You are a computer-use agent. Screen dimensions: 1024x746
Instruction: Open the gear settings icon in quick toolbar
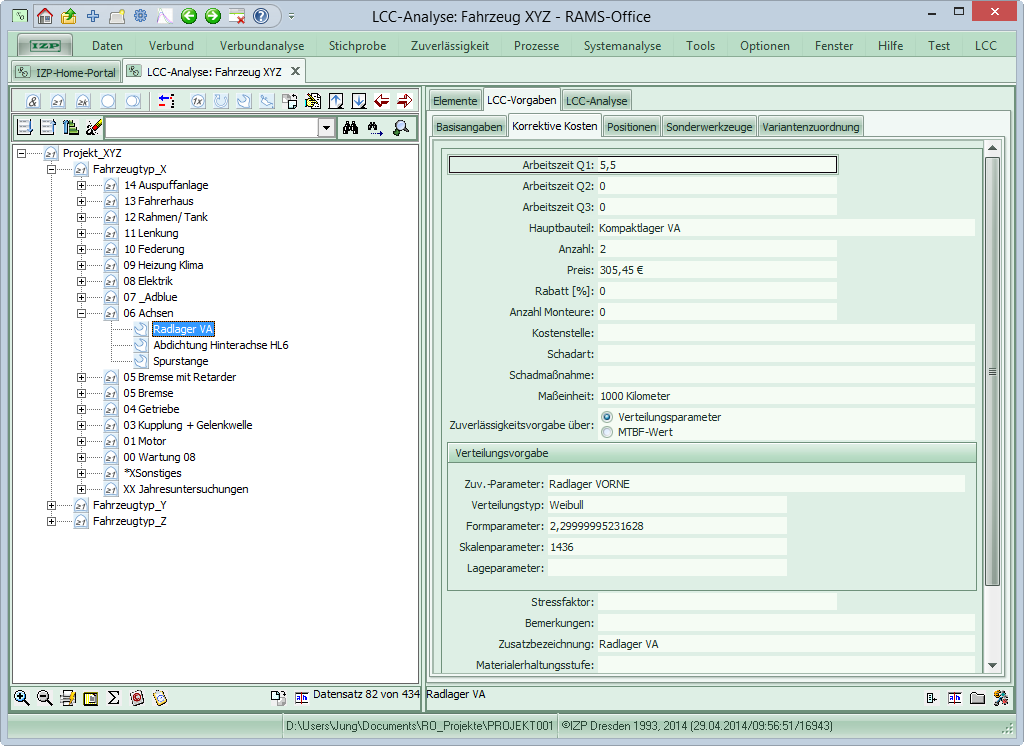(x=140, y=16)
